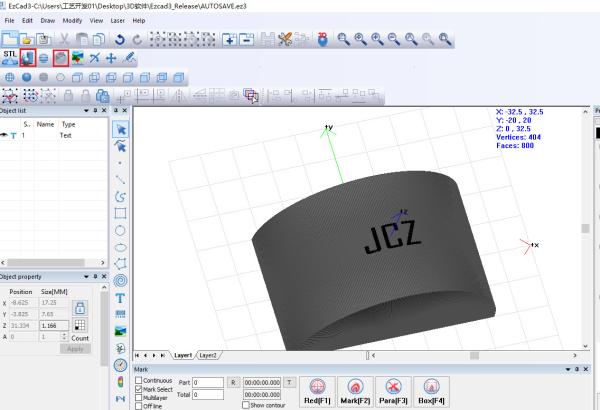Click the array grid icon above Count

[x=80, y=325]
